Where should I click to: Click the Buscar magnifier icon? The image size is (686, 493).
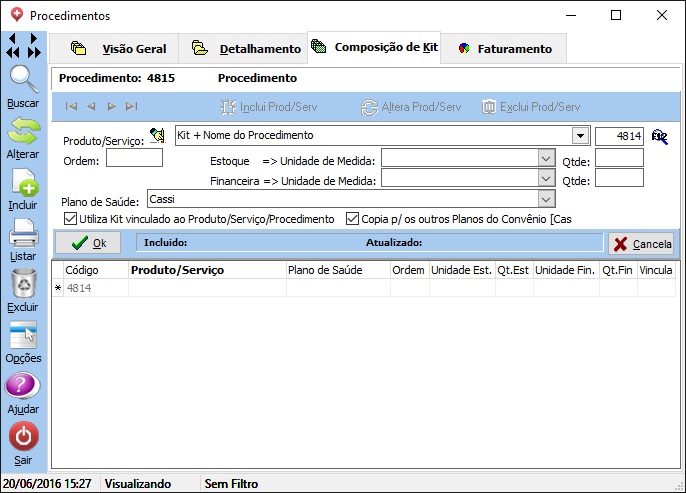pyautogui.click(x=23, y=79)
